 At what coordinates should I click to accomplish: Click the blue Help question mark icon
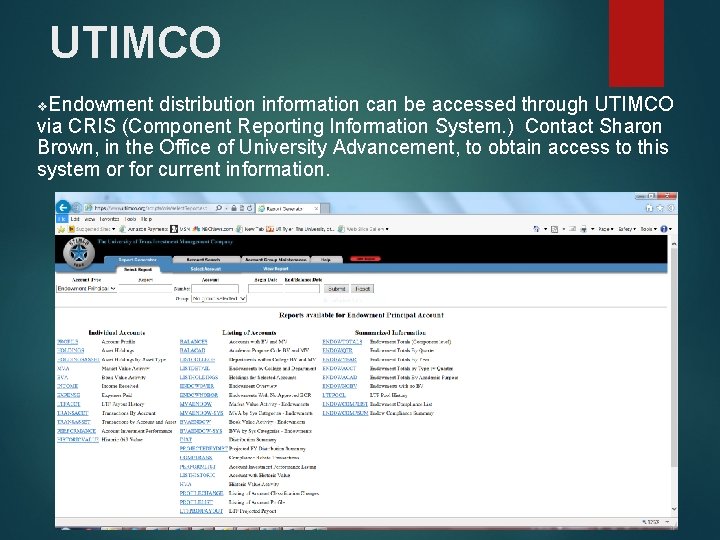(664, 229)
